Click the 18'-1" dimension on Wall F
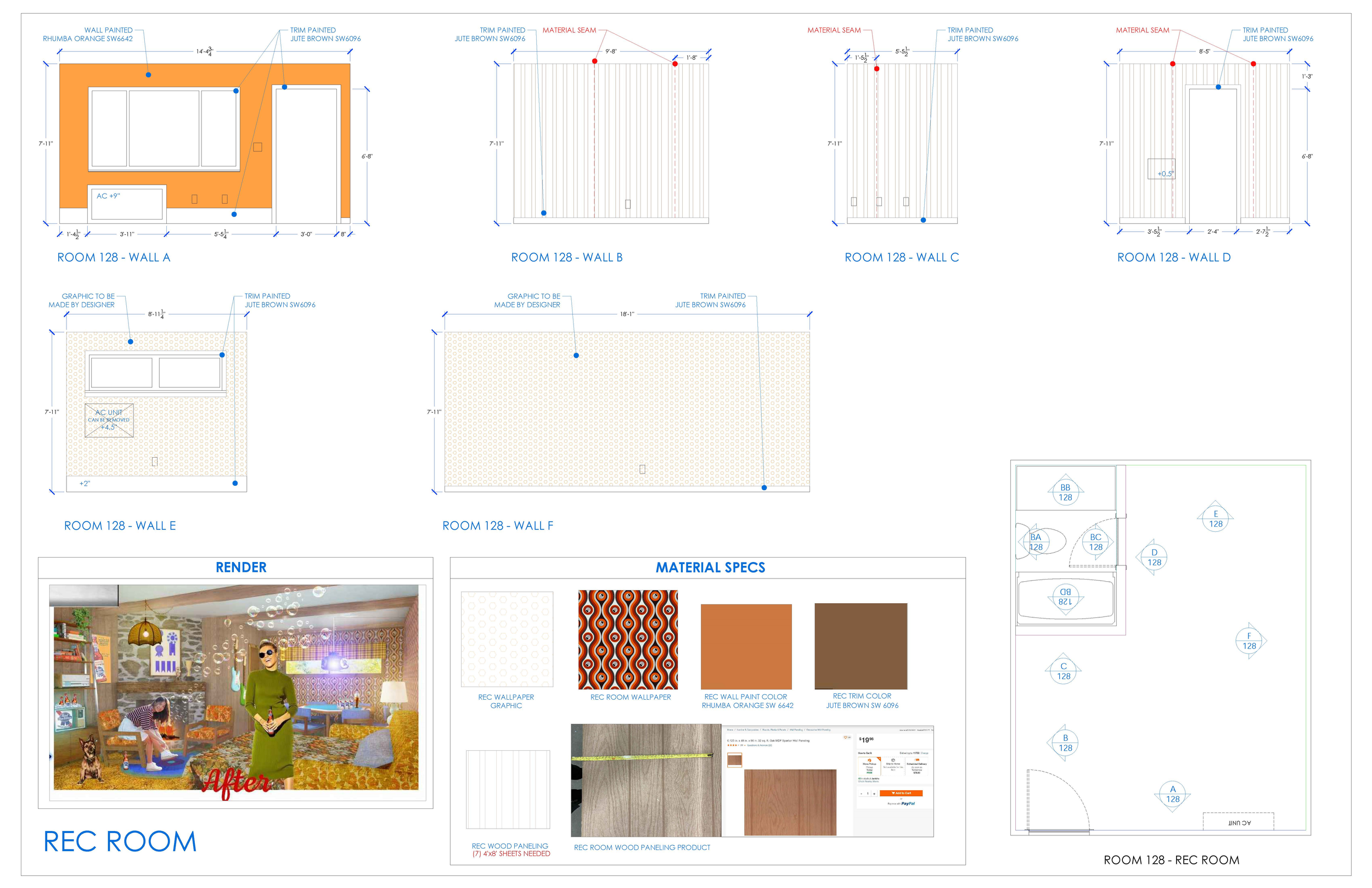This screenshot has height=888, width=1372. click(x=627, y=314)
